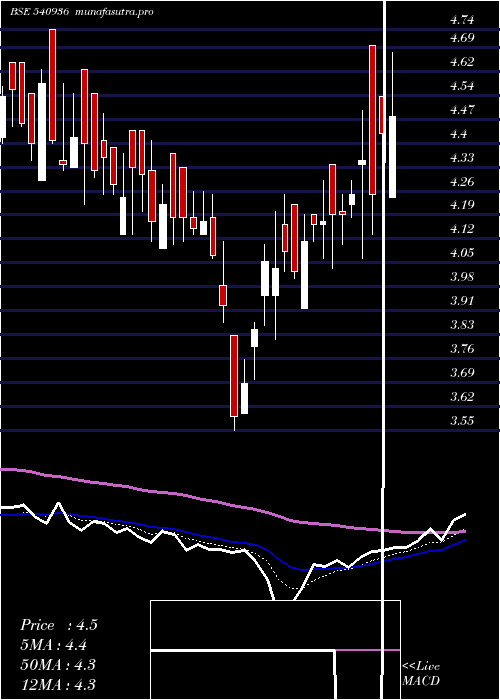Click the BSE 540936 chart title
This screenshot has height=700, width=500.
39,12
